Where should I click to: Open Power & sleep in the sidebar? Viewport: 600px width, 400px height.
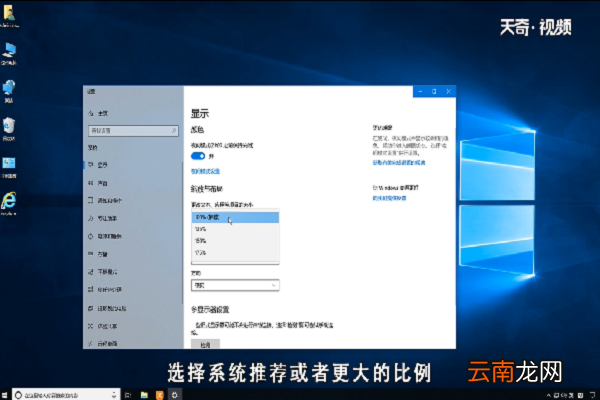(133, 236)
